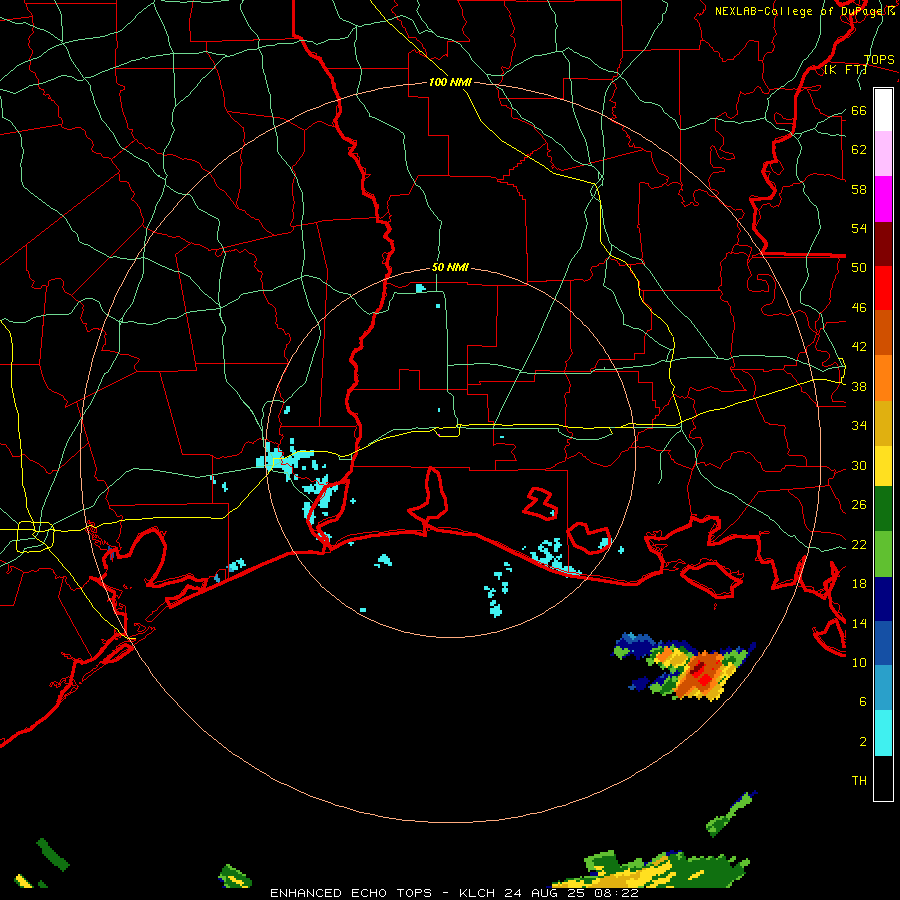This screenshot has width=900, height=900.
Task: Select the navy legend swatch
Action: (x=883, y=599)
